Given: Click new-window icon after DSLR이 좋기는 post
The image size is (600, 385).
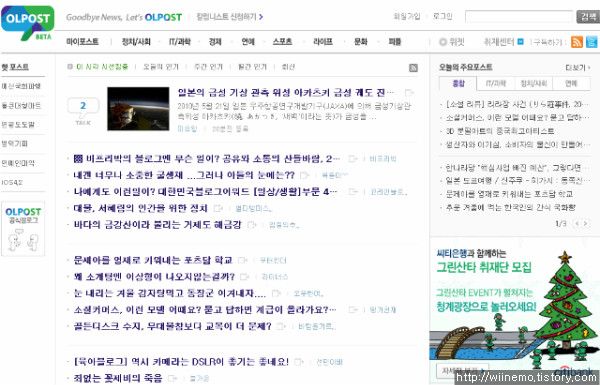Looking at the screenshot, I should (299, 362).
